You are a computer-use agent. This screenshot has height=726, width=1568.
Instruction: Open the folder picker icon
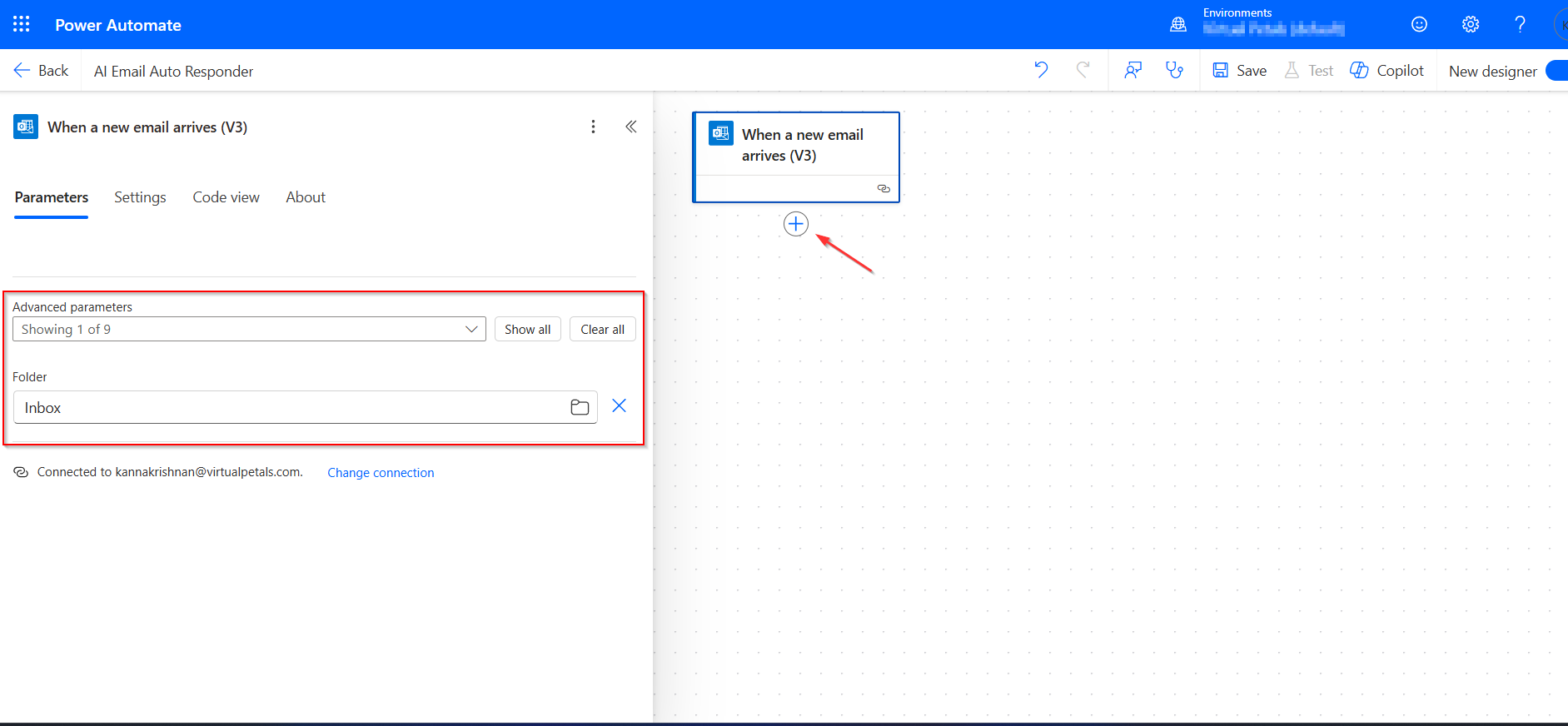[580, 407]
